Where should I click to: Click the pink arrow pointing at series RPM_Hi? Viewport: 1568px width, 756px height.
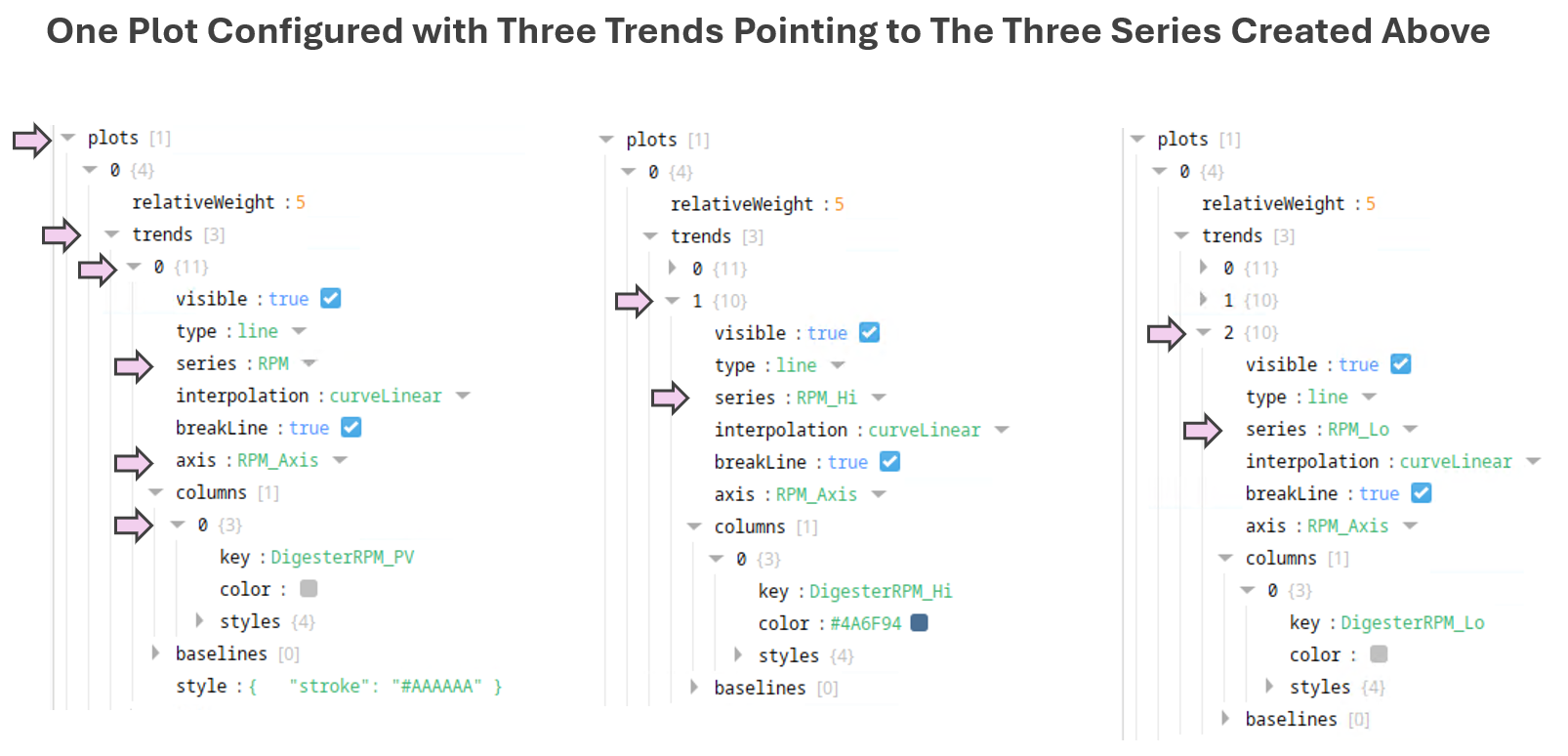[x=670, y=398]
